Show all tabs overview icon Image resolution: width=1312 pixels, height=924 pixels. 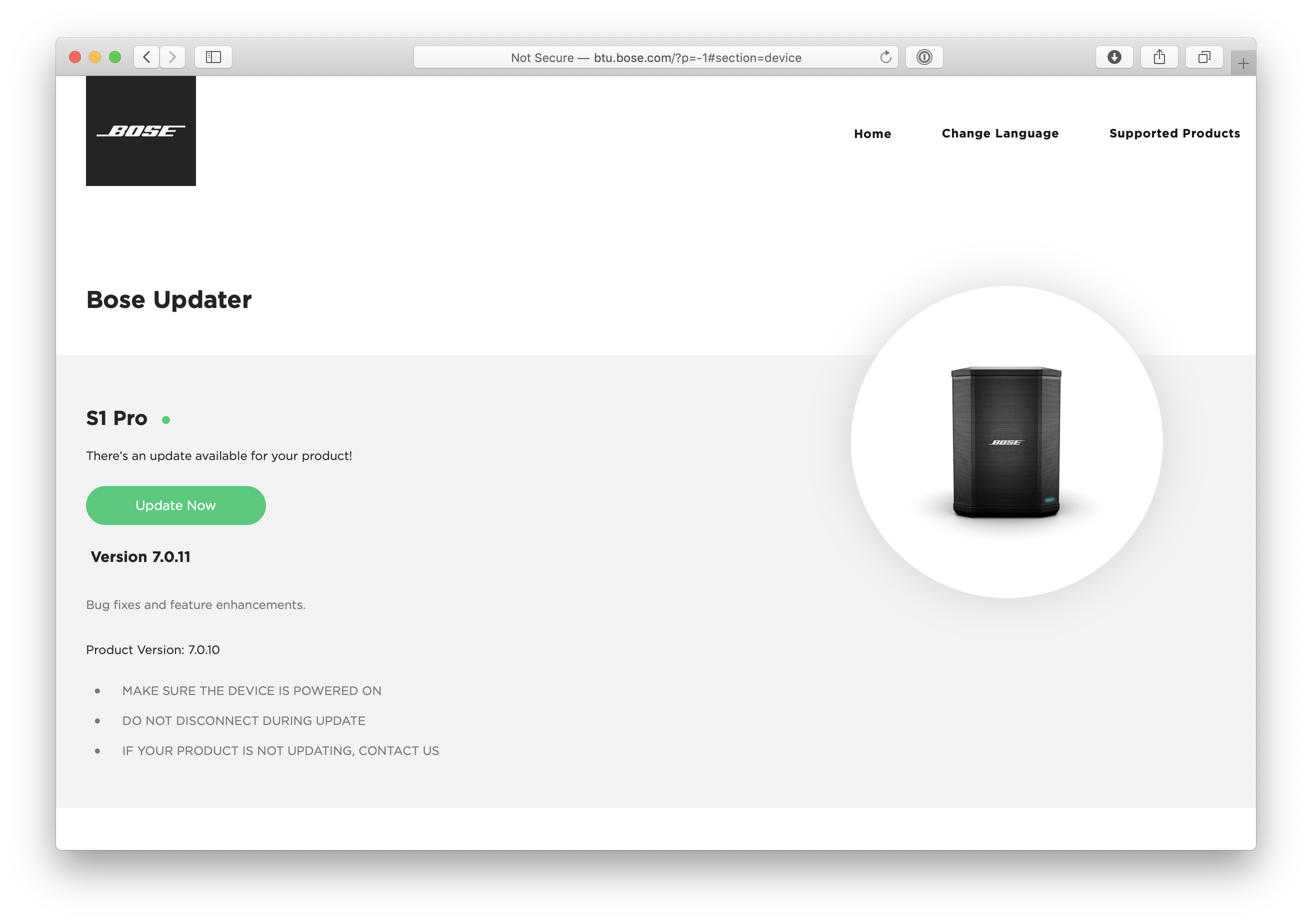click(1204, 57)
